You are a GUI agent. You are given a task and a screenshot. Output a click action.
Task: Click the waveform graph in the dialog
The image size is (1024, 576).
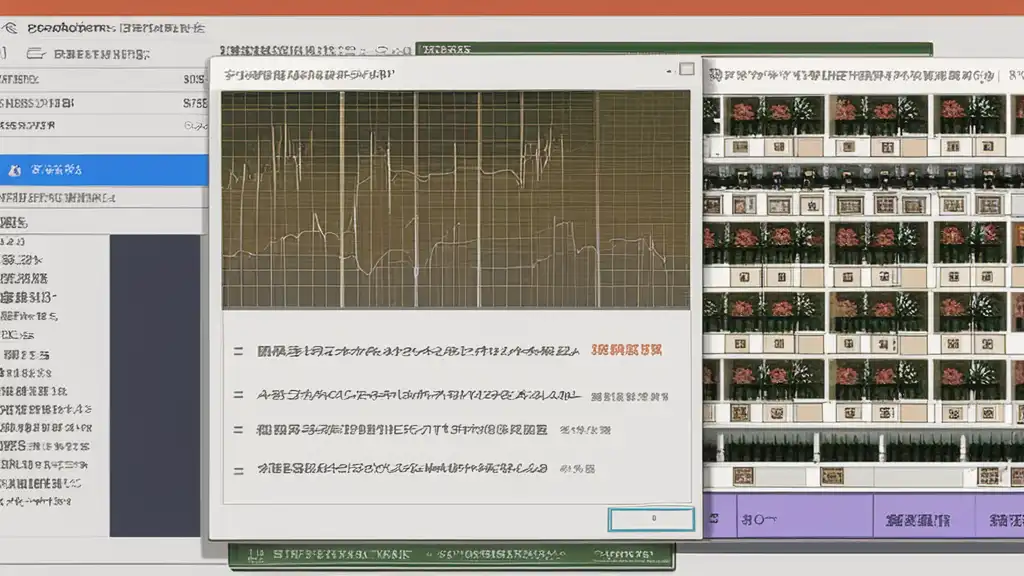456,199
